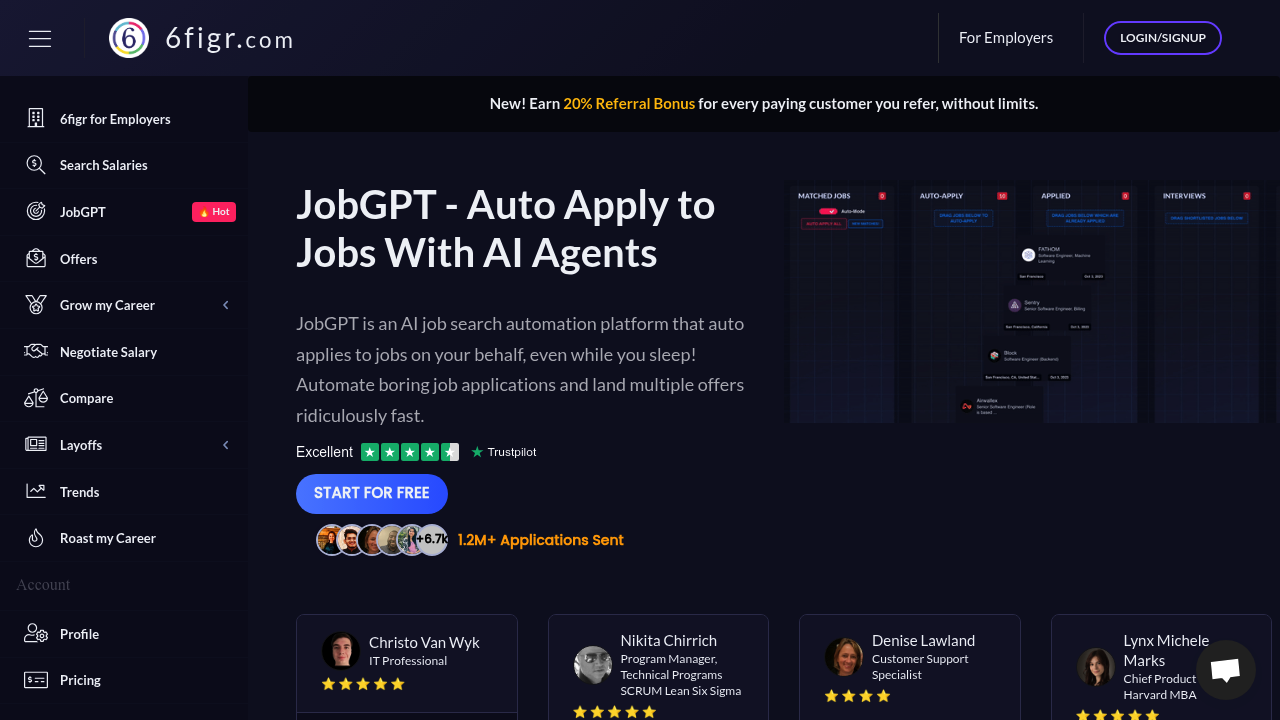Click the Trends chart icon
The width and height of the screenshot is (1280, 720).
coord(35,491)
